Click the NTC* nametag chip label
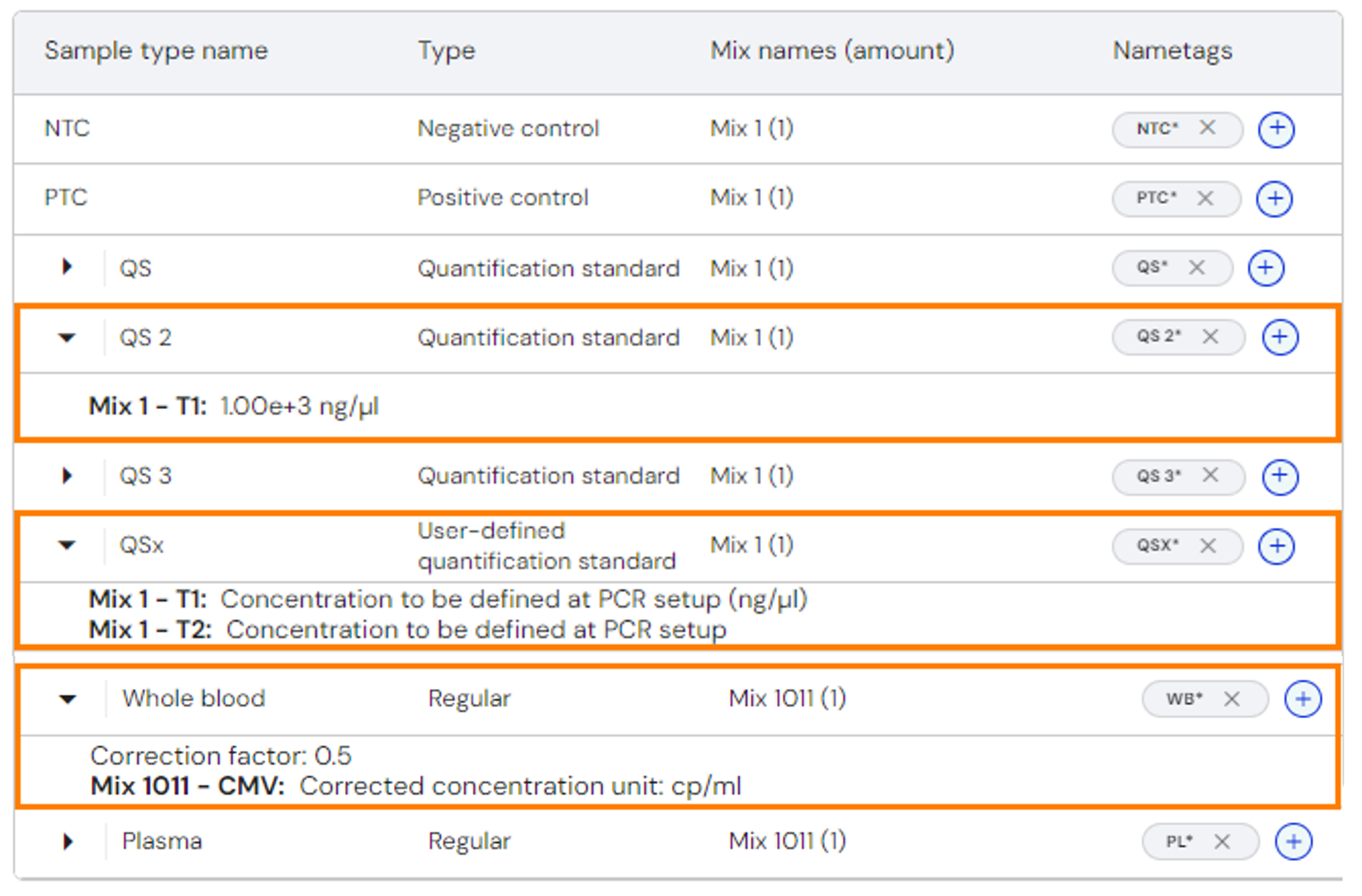The width and height of the screenshot is (1362, 896). tap(1156, 129)
